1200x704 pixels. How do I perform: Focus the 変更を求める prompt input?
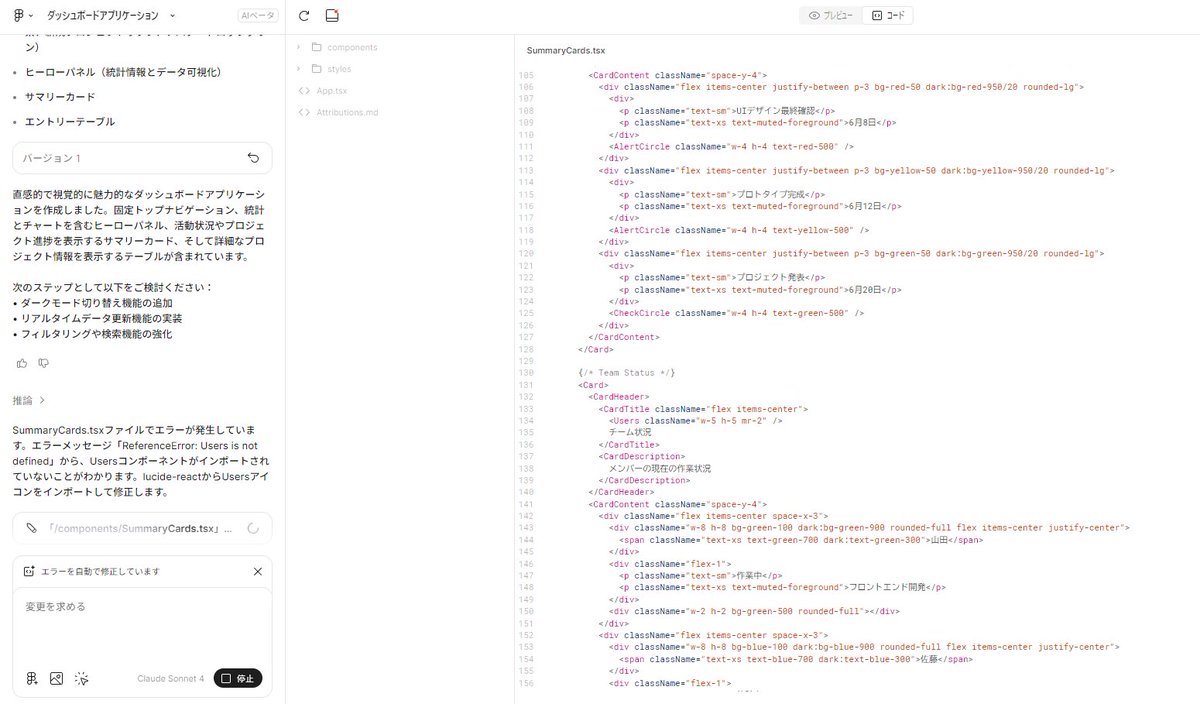(x=142, y=626)
